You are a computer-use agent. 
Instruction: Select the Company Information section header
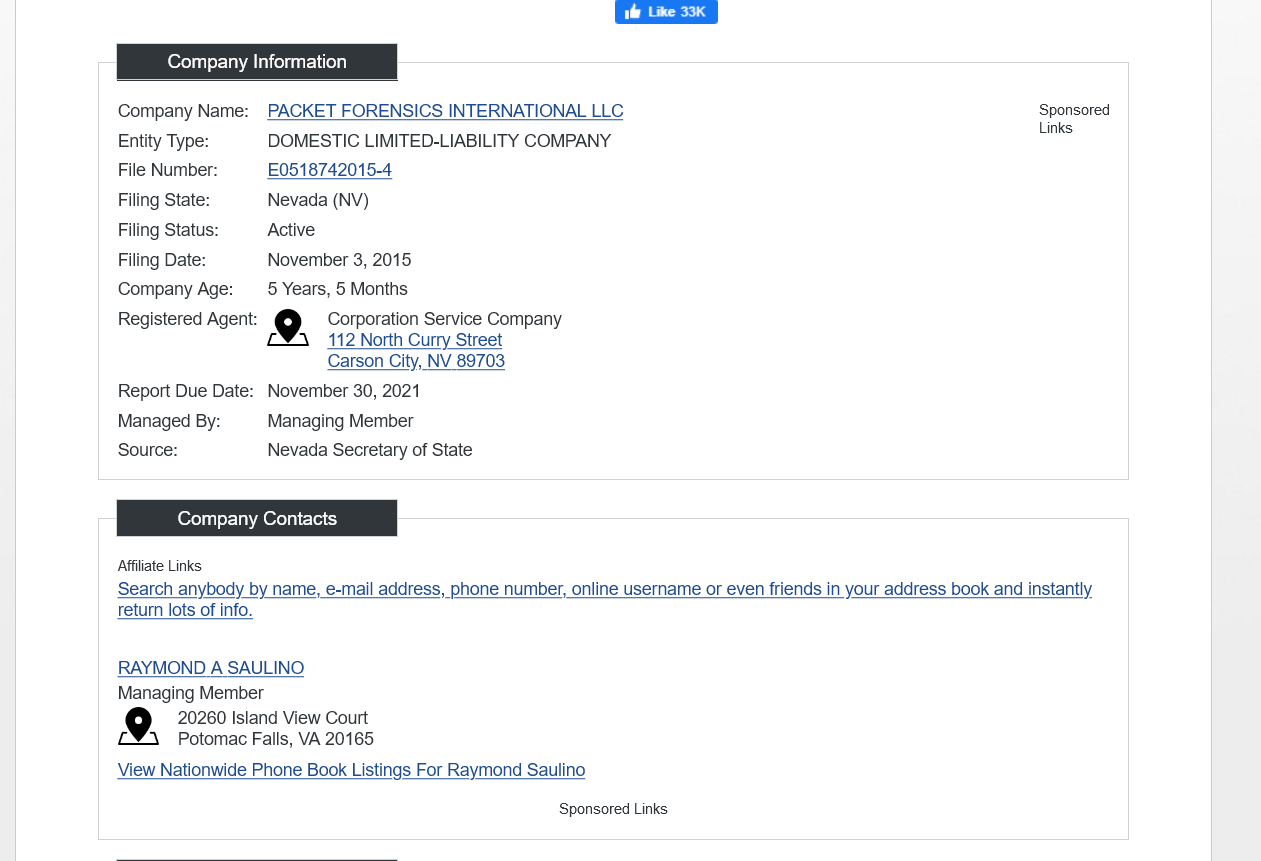click(257, 62)
